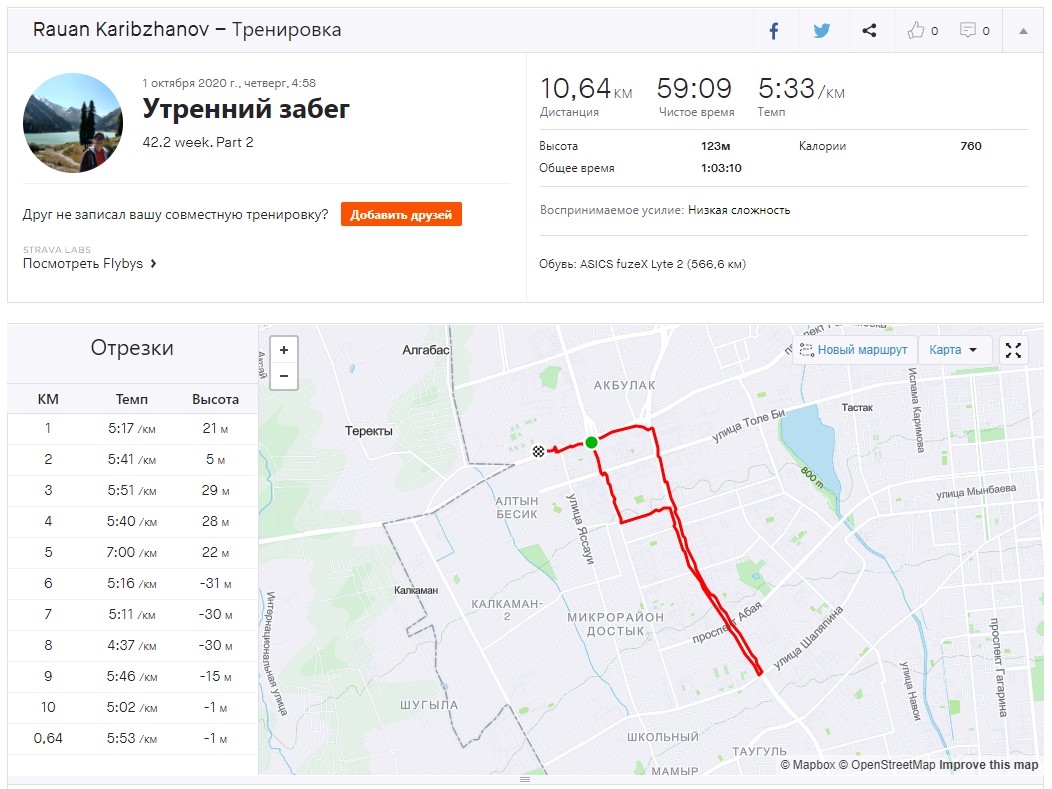
Task: Click the map resize handle bar
Action: (x=525, y=779)
